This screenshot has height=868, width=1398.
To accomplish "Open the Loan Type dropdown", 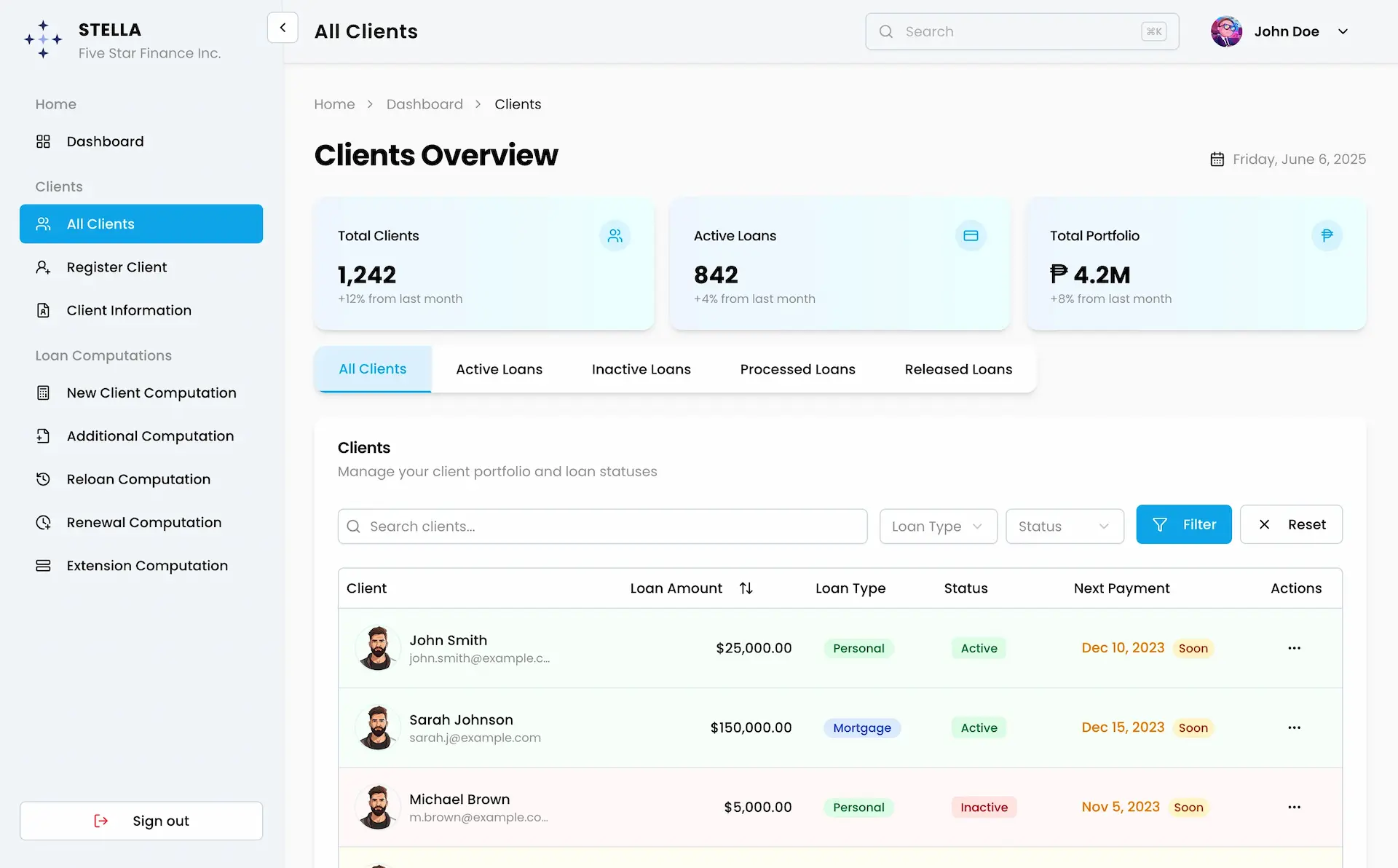I will 938,526.
